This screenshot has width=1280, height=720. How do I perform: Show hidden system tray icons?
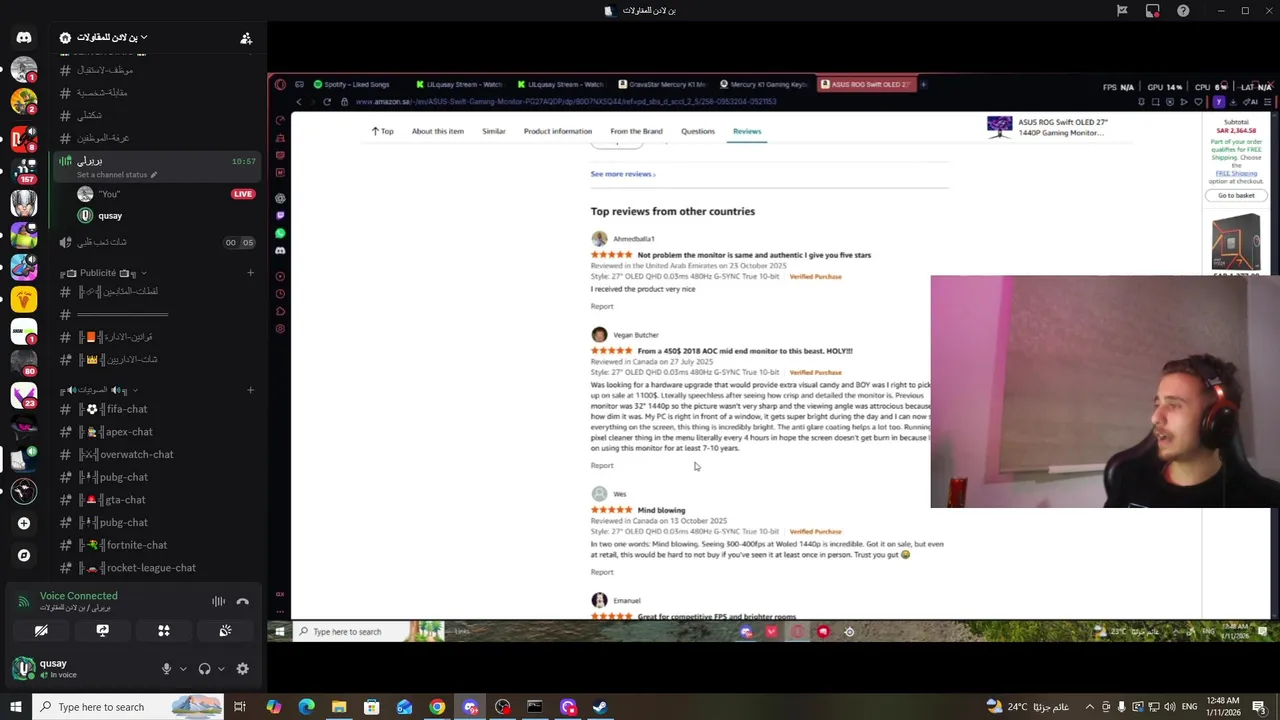[1090, 707]
